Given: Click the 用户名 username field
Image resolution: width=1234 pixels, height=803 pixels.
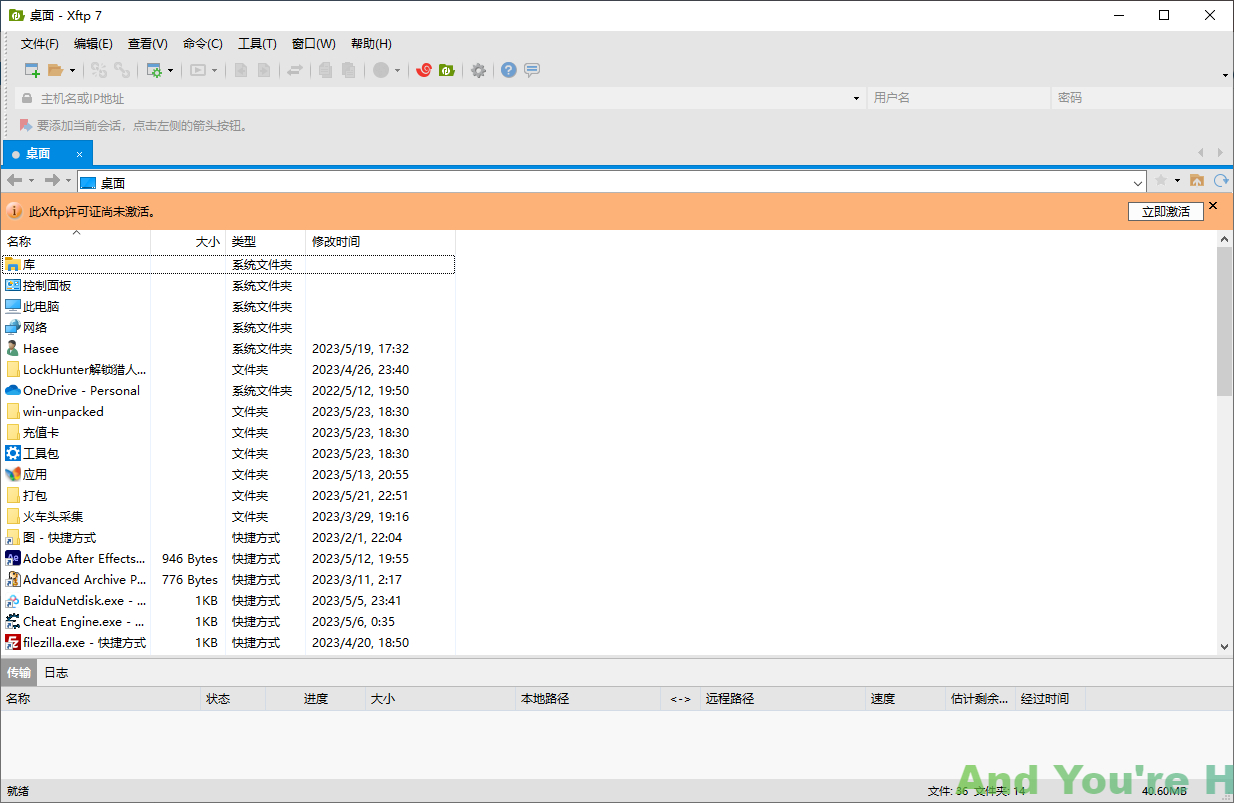Looking at the screenshot, I should pyautogui.click(x=960, y=98).
